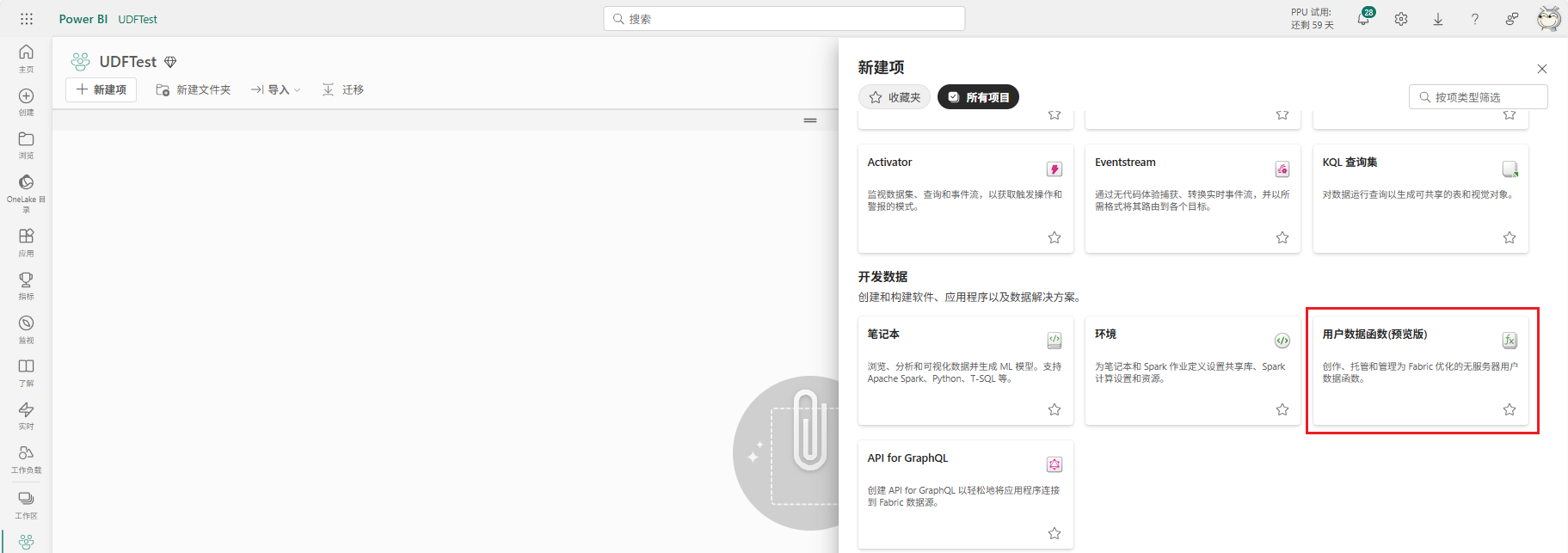The image size is (1568, 553).
Task: Click 新建文件夹 new folder button
Action: point(194,89)
